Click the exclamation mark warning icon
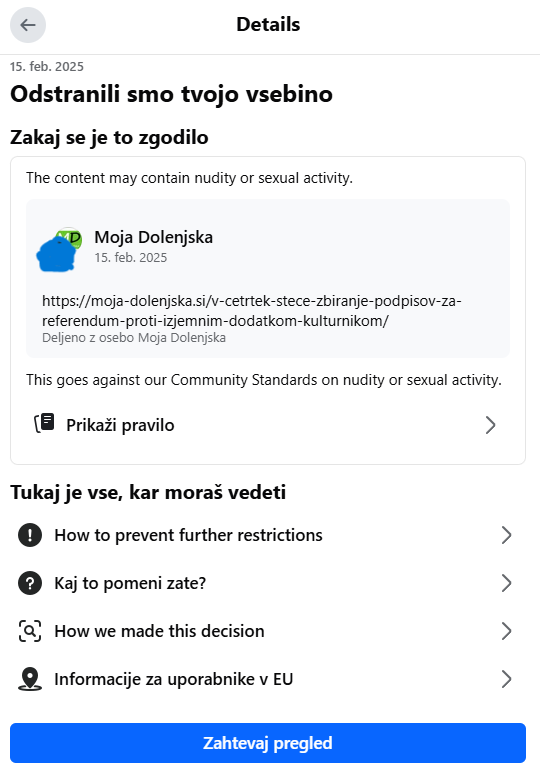540x768 pixels. point(30,535)
